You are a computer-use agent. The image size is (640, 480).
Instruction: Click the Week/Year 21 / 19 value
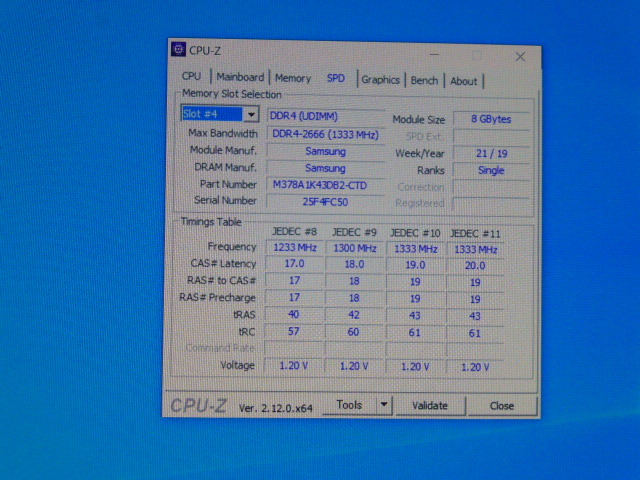click(x=491, y=154)
